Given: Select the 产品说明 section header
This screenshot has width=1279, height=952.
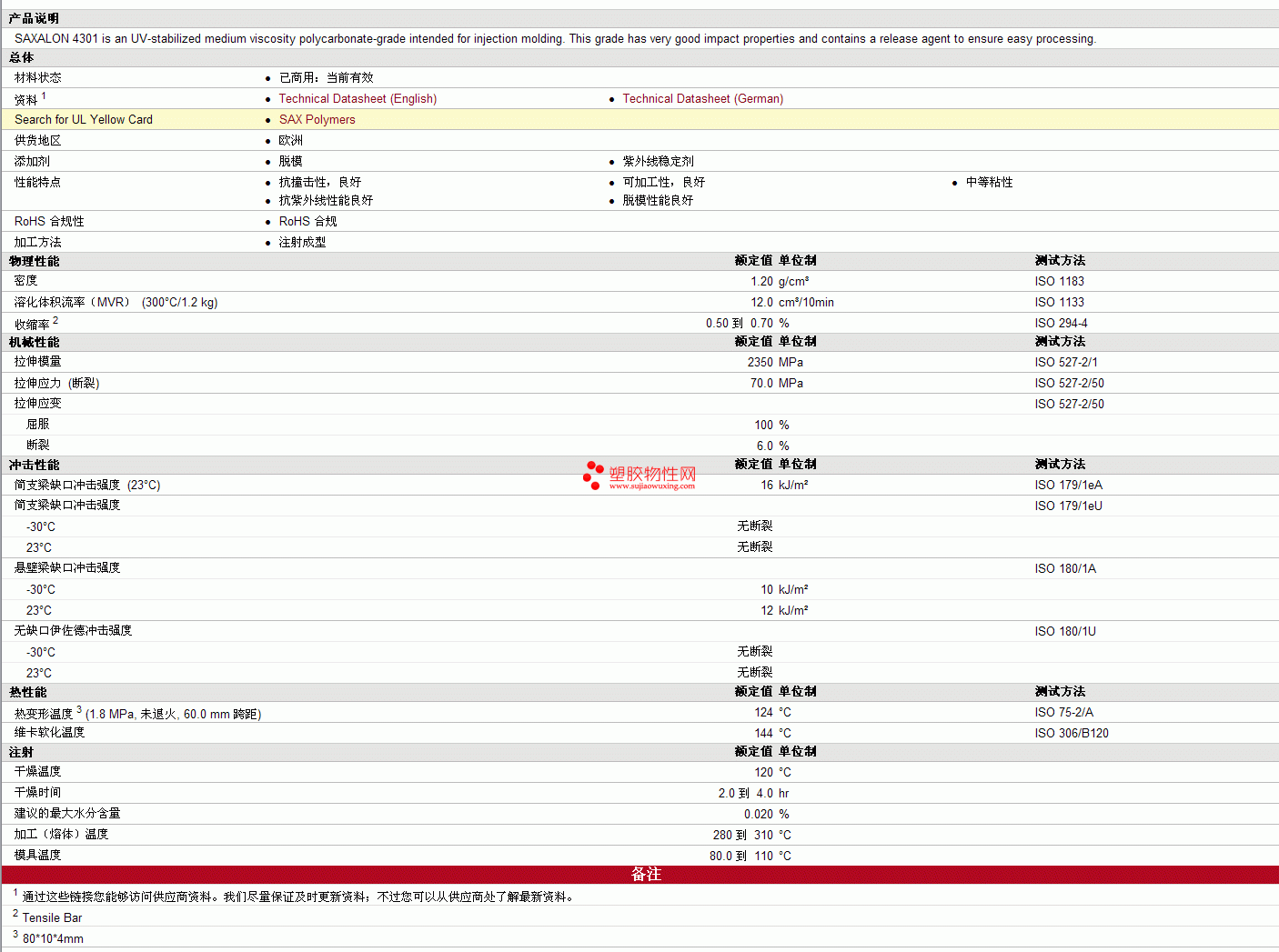Looking at the screenshot, I should coord(34,18).
